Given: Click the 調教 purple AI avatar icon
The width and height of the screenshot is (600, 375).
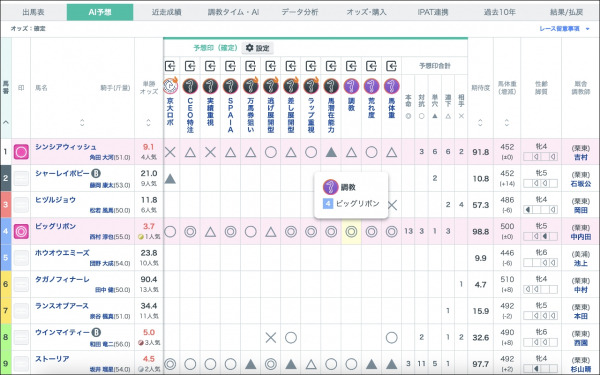Looking at the screenshot, I should coord(351,86).
